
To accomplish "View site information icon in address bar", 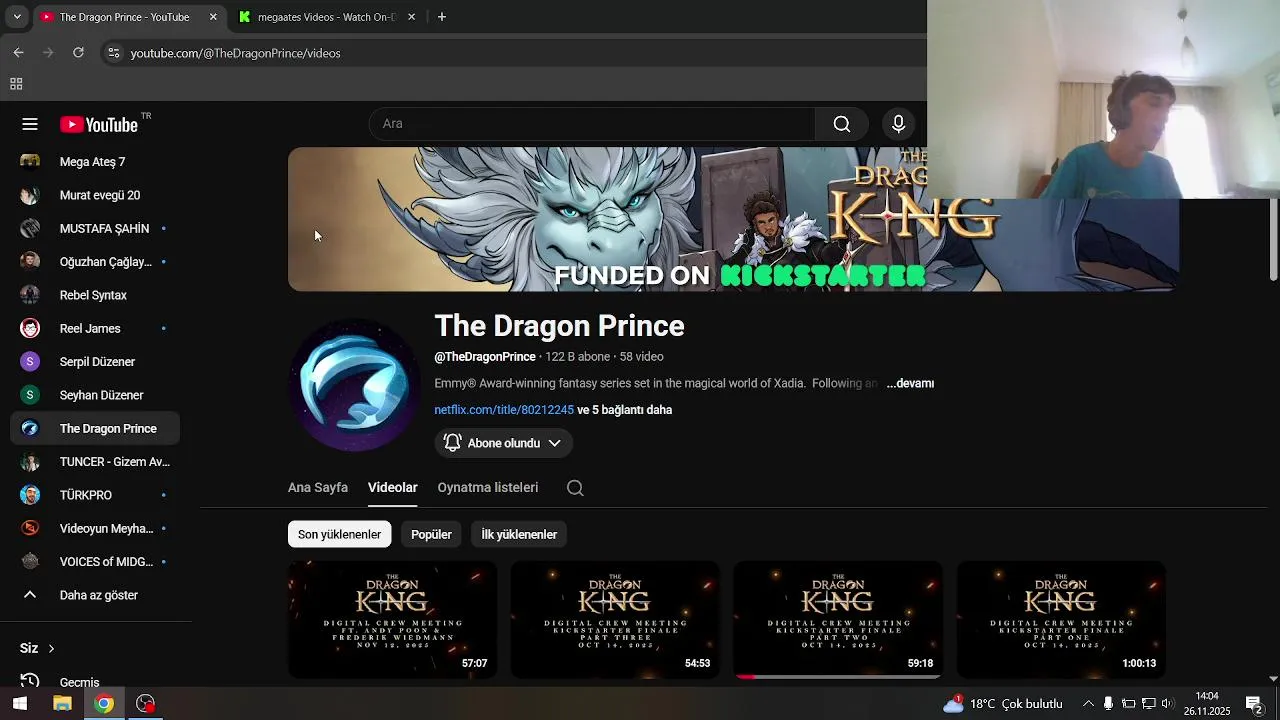I will [113, 53].
